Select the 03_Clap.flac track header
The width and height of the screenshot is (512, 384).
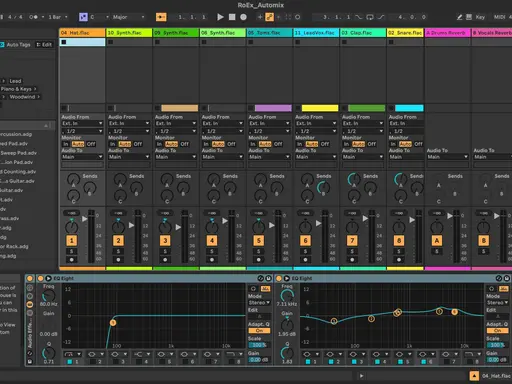click(x=363, y=33)
